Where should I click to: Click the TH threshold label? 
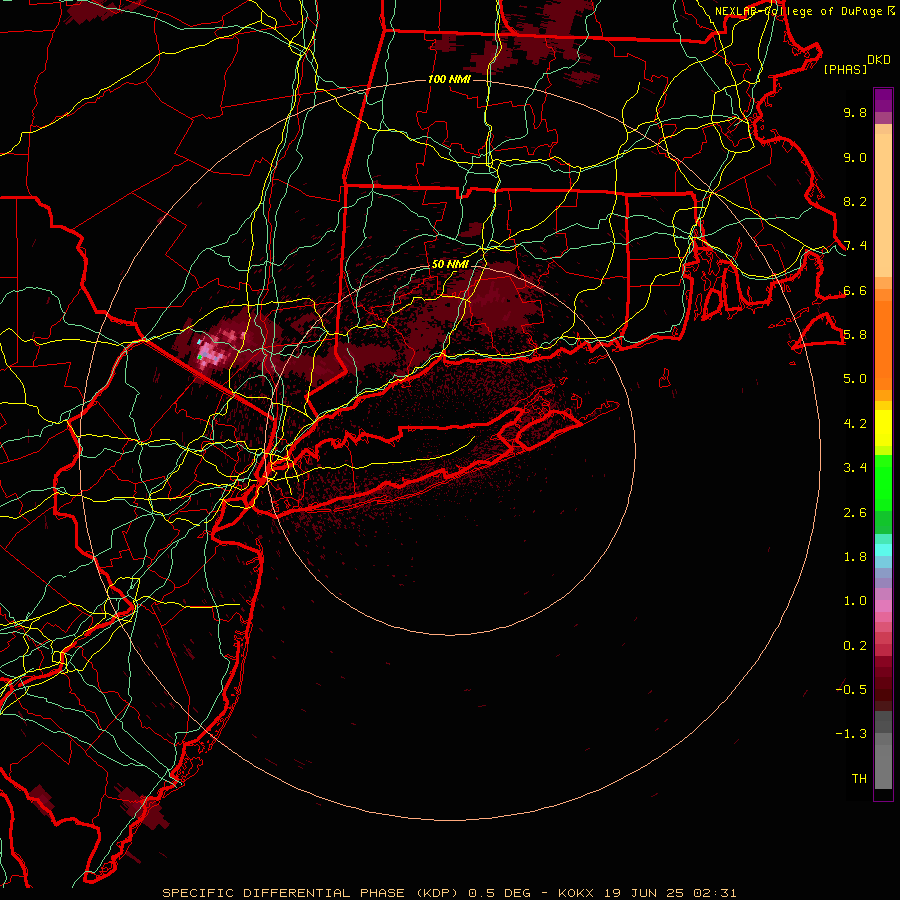[x=859, y=779]
